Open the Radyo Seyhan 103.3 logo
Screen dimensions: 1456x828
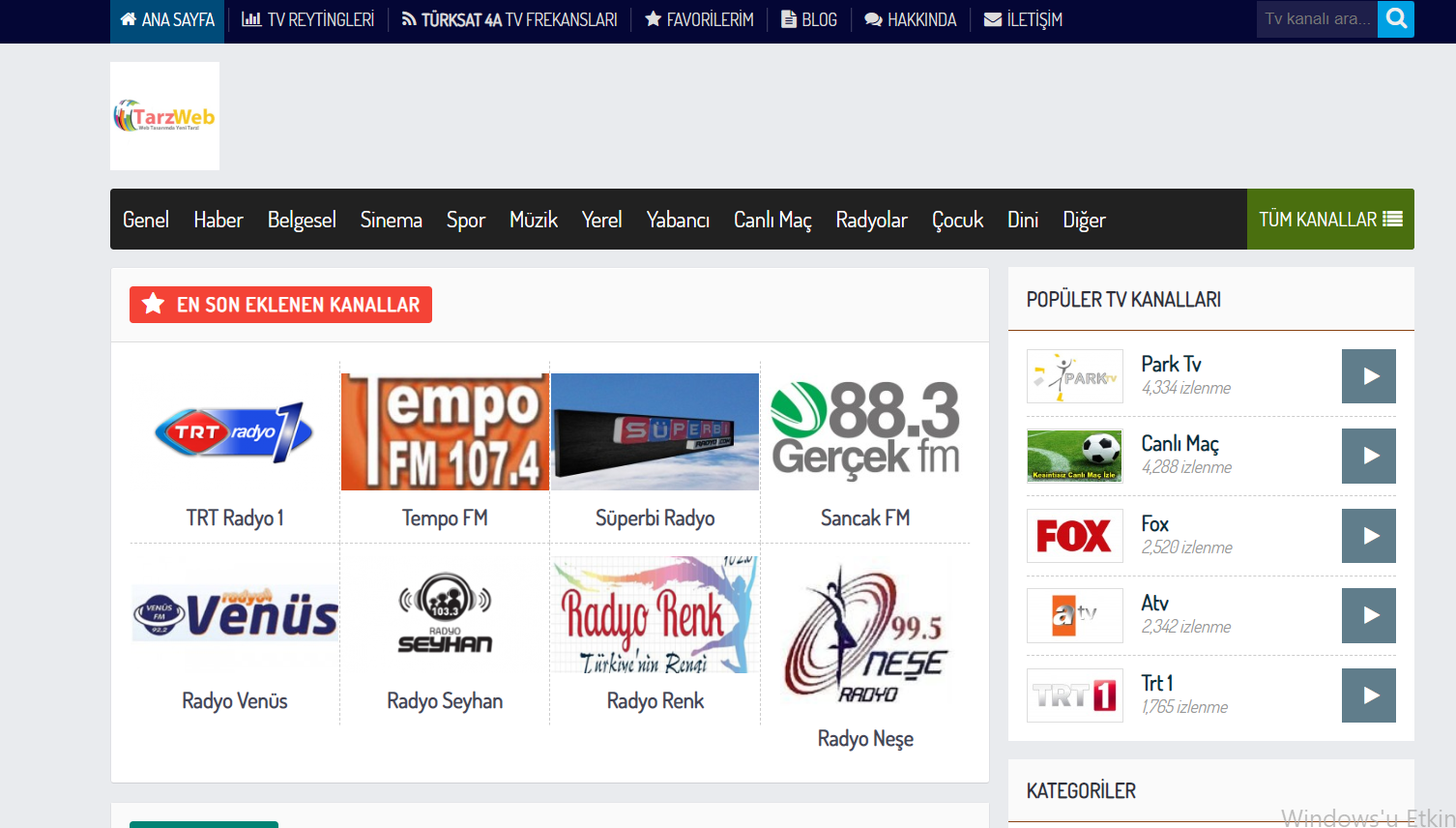click(445, 614)
